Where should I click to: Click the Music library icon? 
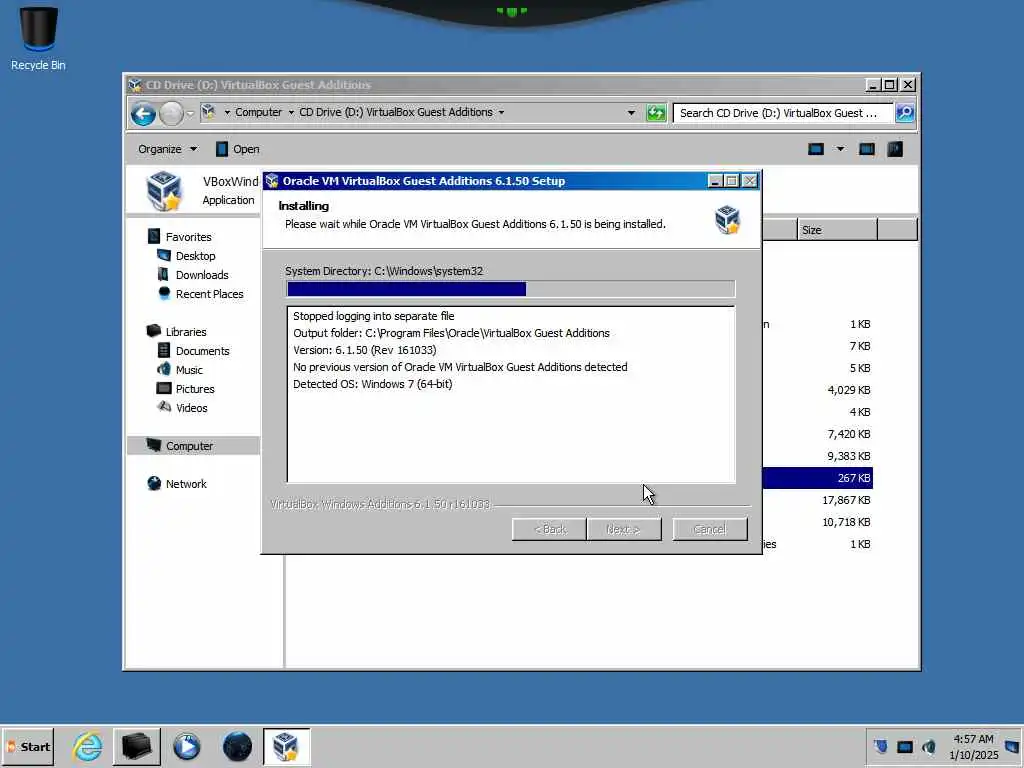164,369
